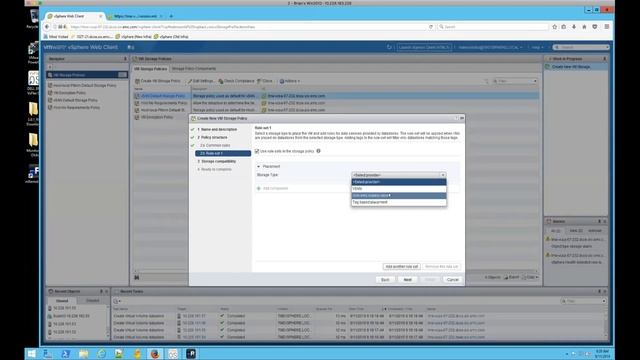Click Edit Settings pencil toolbar item

coord(201,81)
